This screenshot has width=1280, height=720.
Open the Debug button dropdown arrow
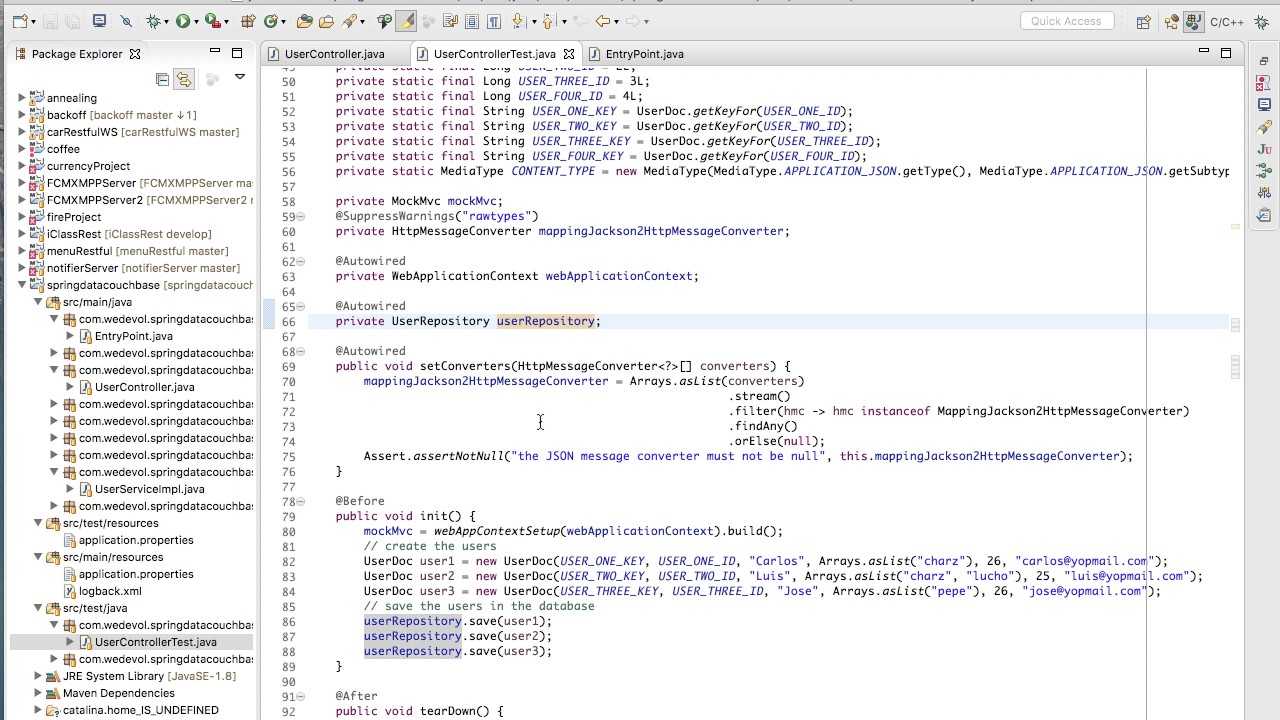click(x=167, y=21)
